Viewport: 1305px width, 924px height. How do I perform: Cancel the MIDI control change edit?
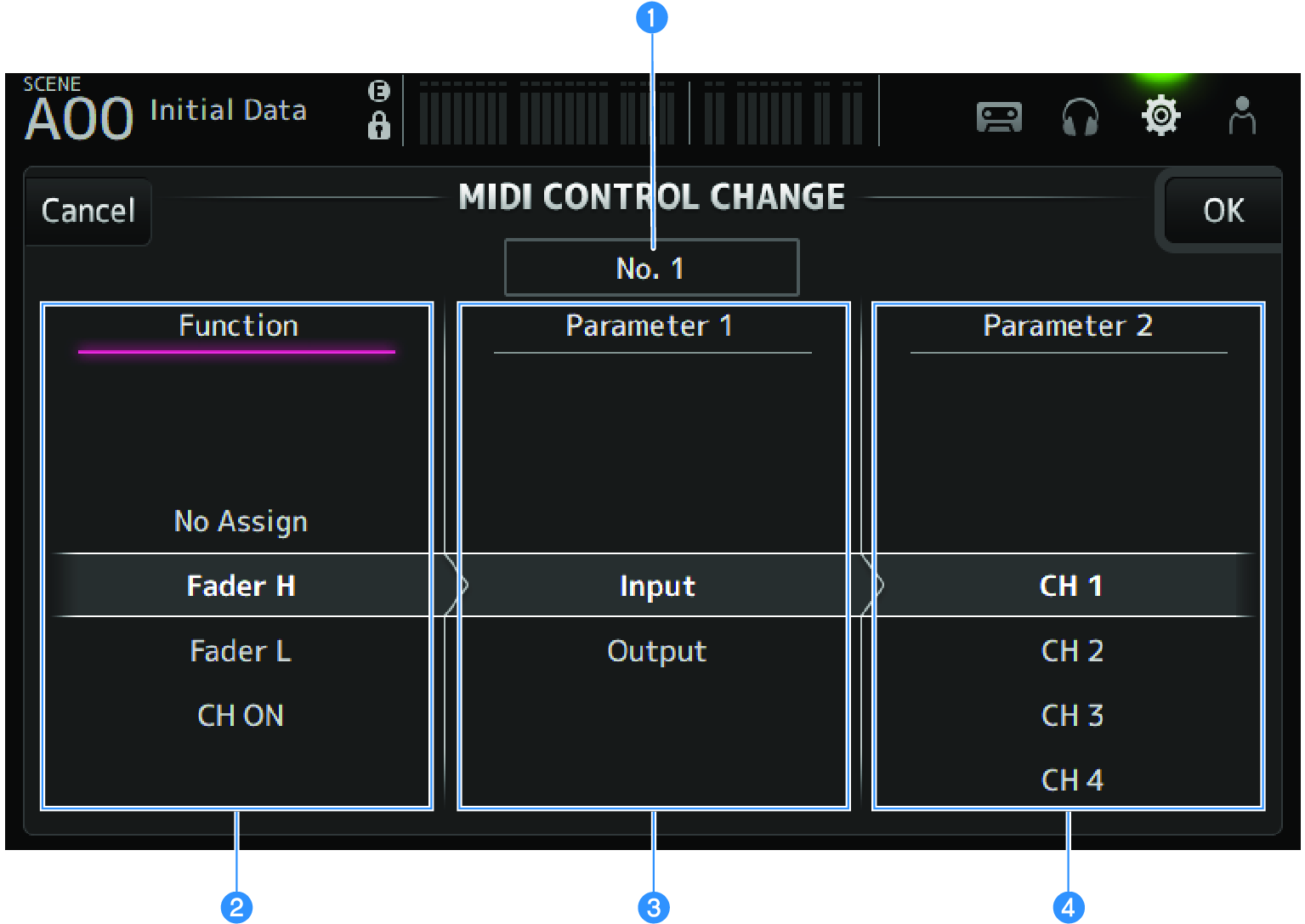[88, 210]
